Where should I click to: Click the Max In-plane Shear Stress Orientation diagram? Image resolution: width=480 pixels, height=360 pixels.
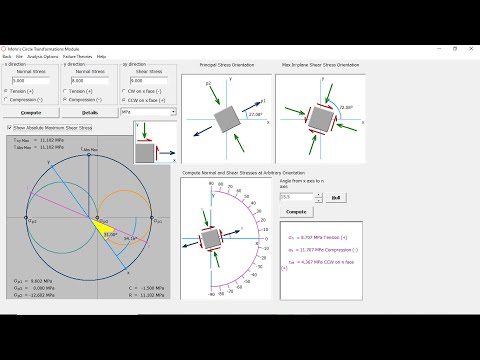[x=320, y=119]
